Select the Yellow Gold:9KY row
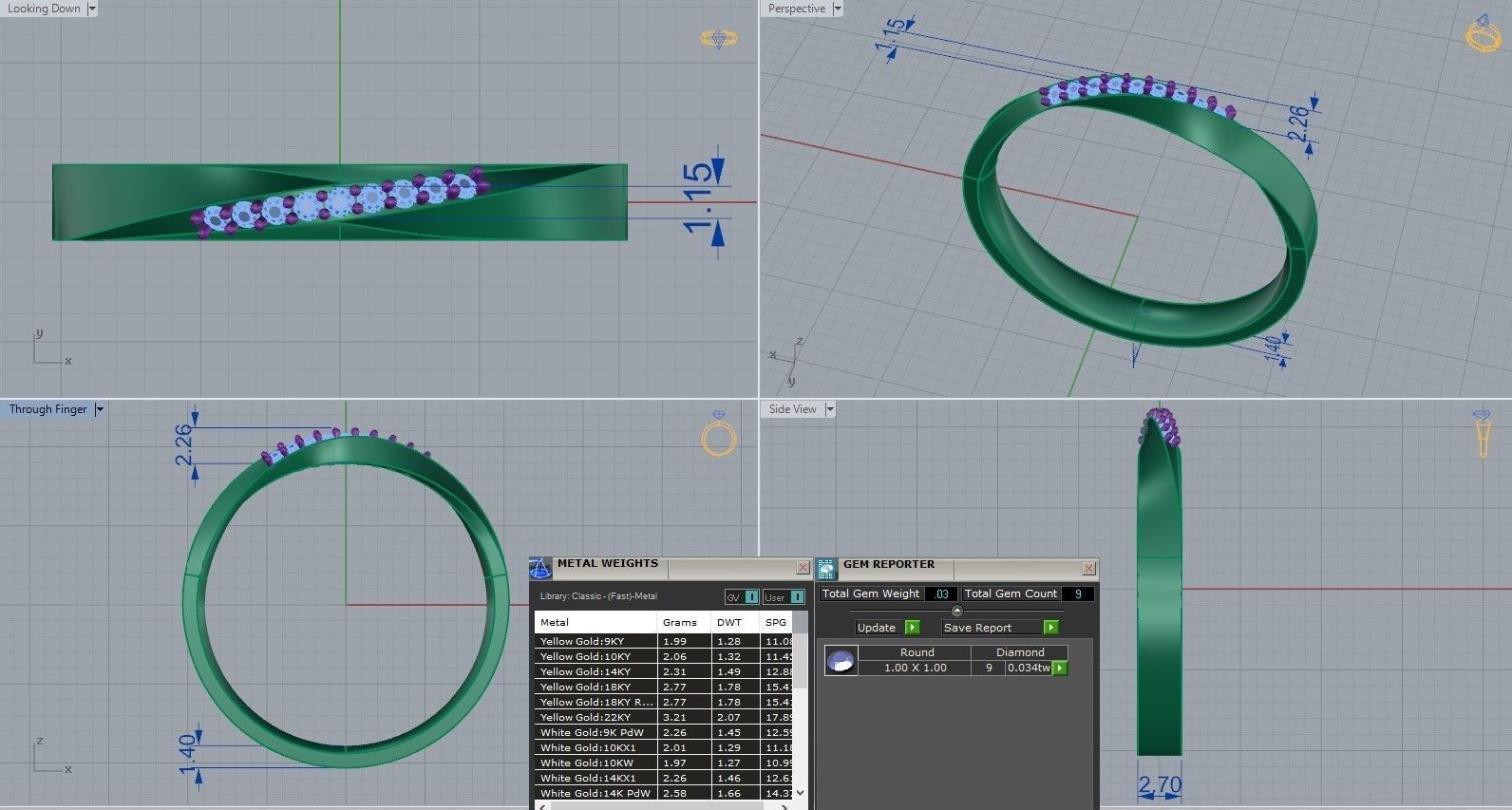Viewport: 1512px width, 810px height. [x=664, y=641]
